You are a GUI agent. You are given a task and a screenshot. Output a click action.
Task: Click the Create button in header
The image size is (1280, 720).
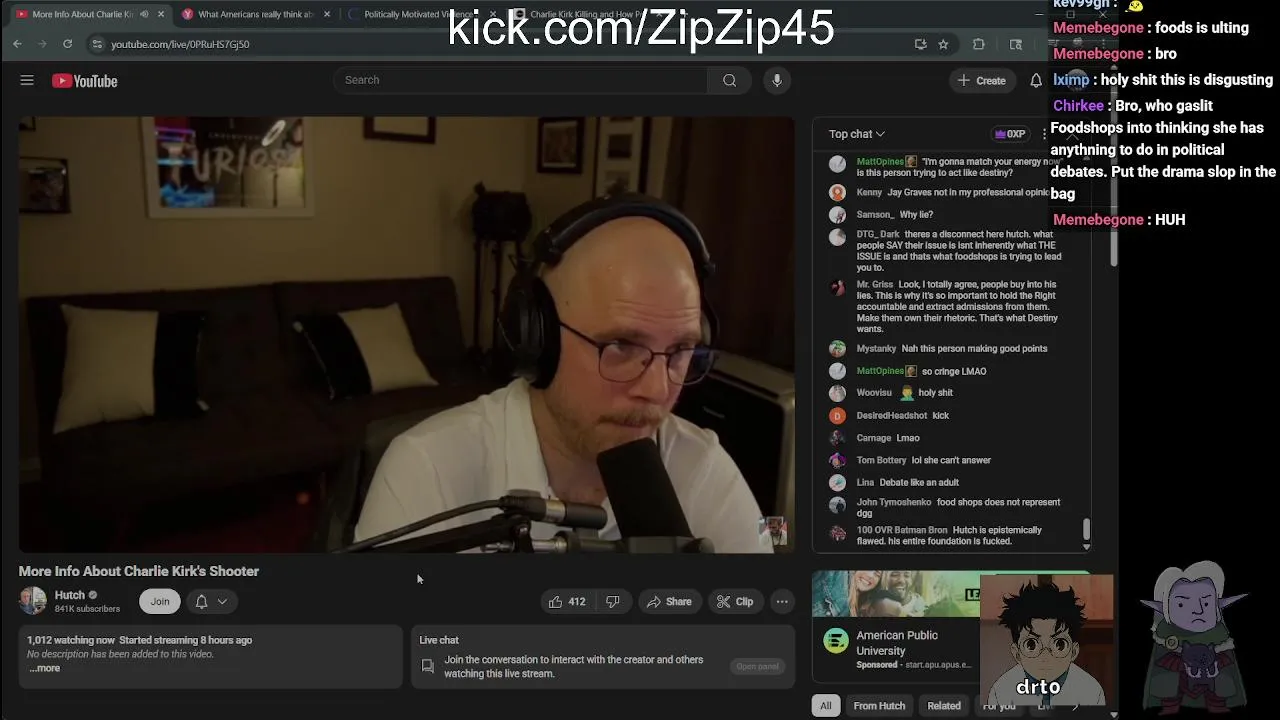982,80
